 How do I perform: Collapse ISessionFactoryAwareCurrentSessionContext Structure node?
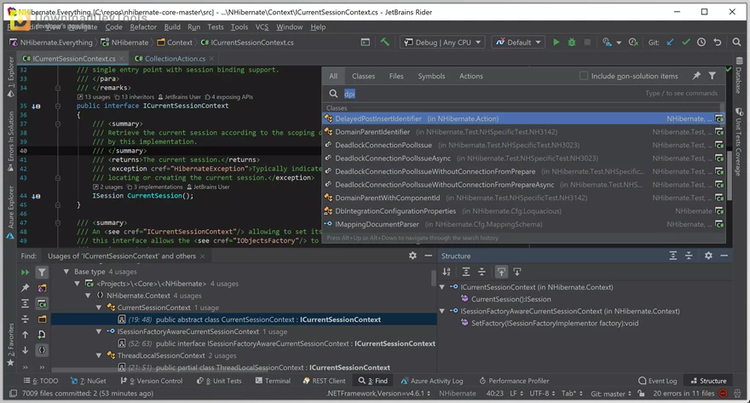click(x=442, y=311)
